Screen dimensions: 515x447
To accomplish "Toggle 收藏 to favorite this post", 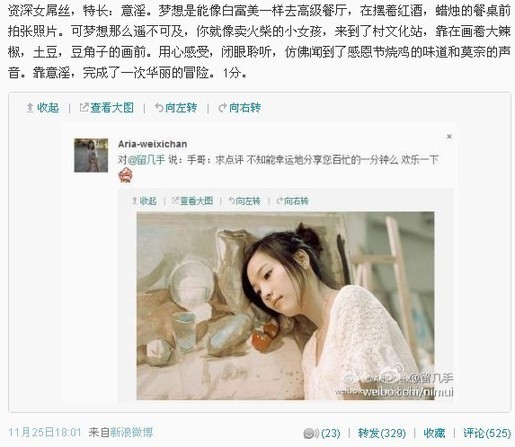I will [434, 433].
